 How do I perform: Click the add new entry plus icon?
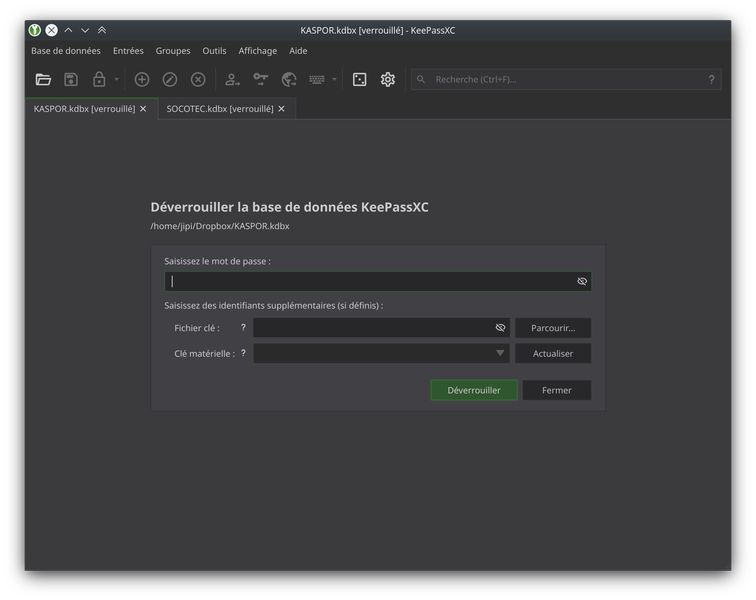tap(141, 80)
